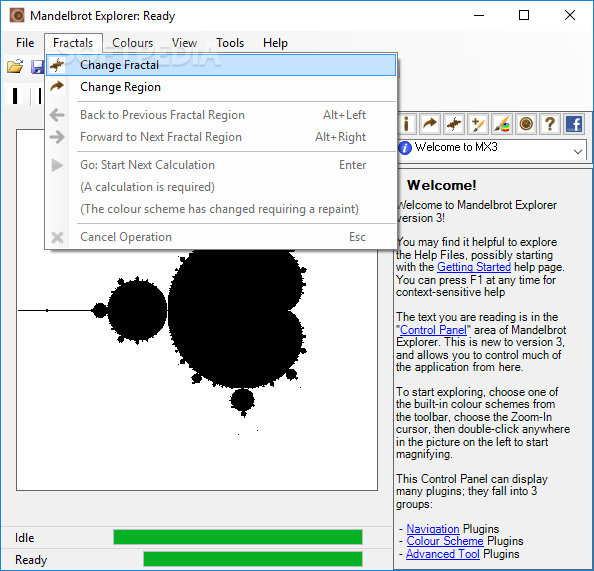Minimize the Mandelbrot Explorer window
The width and height of the screenshot is (594, 571).
click(479, 16)
